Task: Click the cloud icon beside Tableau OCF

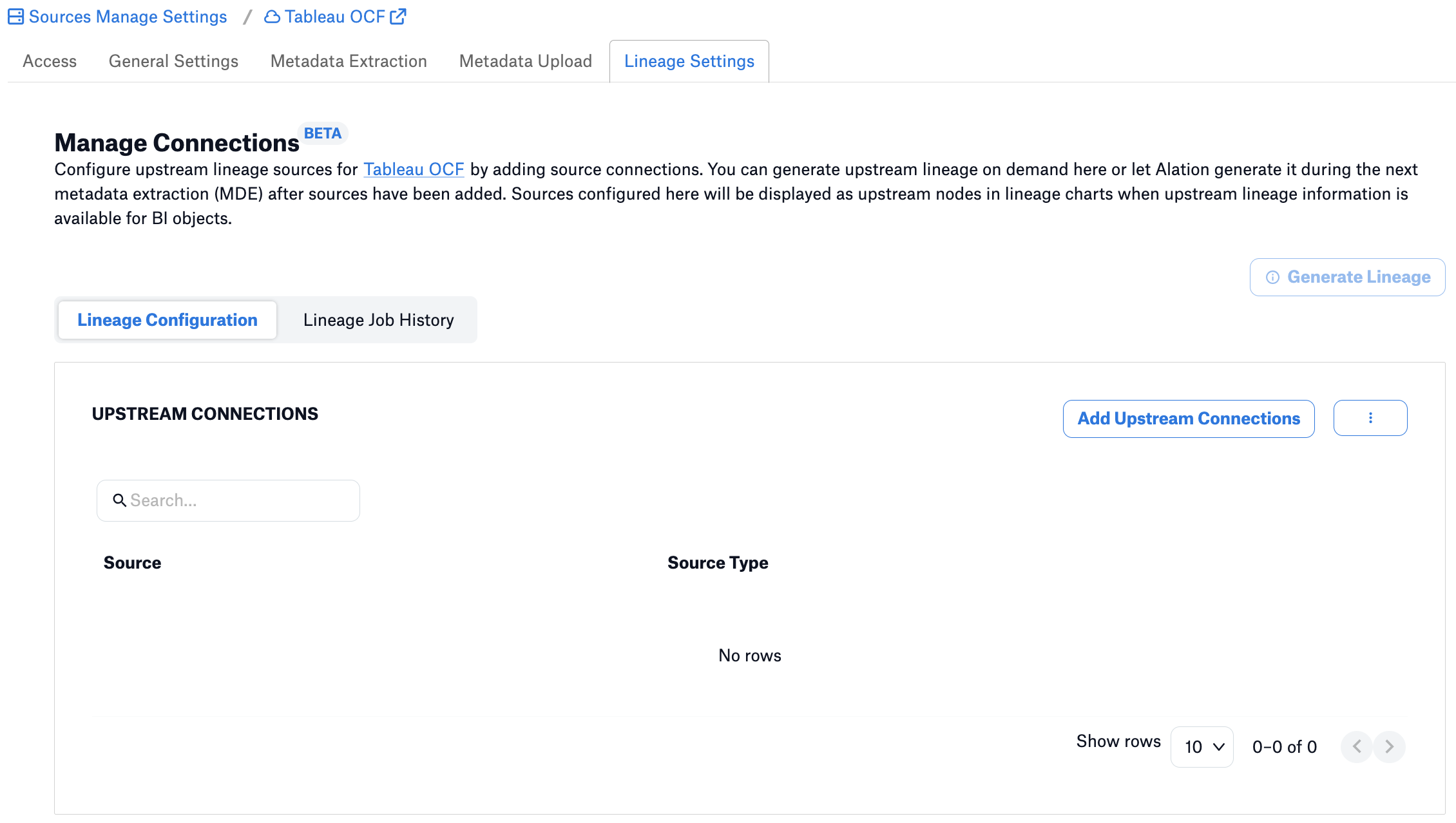Action: tap(272, 17)
